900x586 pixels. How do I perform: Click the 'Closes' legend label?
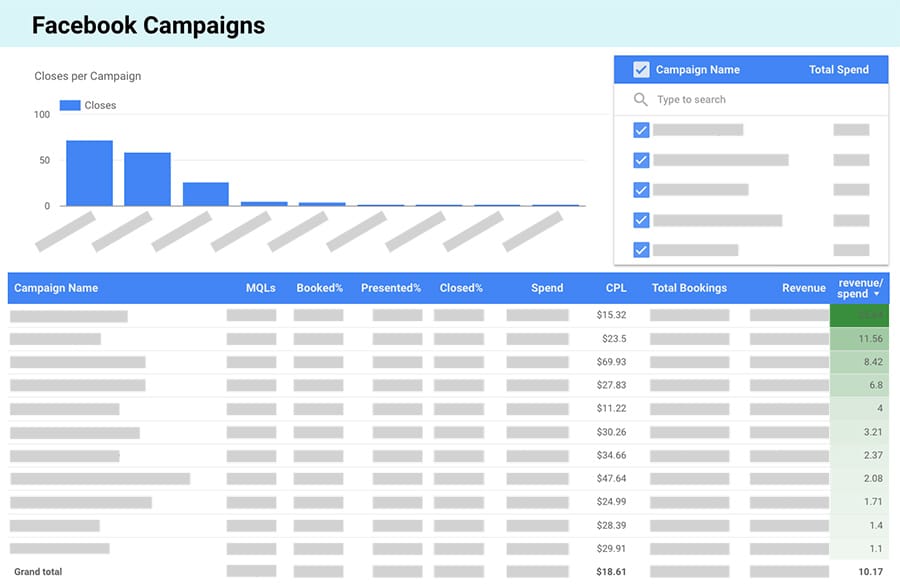point(100,105)
